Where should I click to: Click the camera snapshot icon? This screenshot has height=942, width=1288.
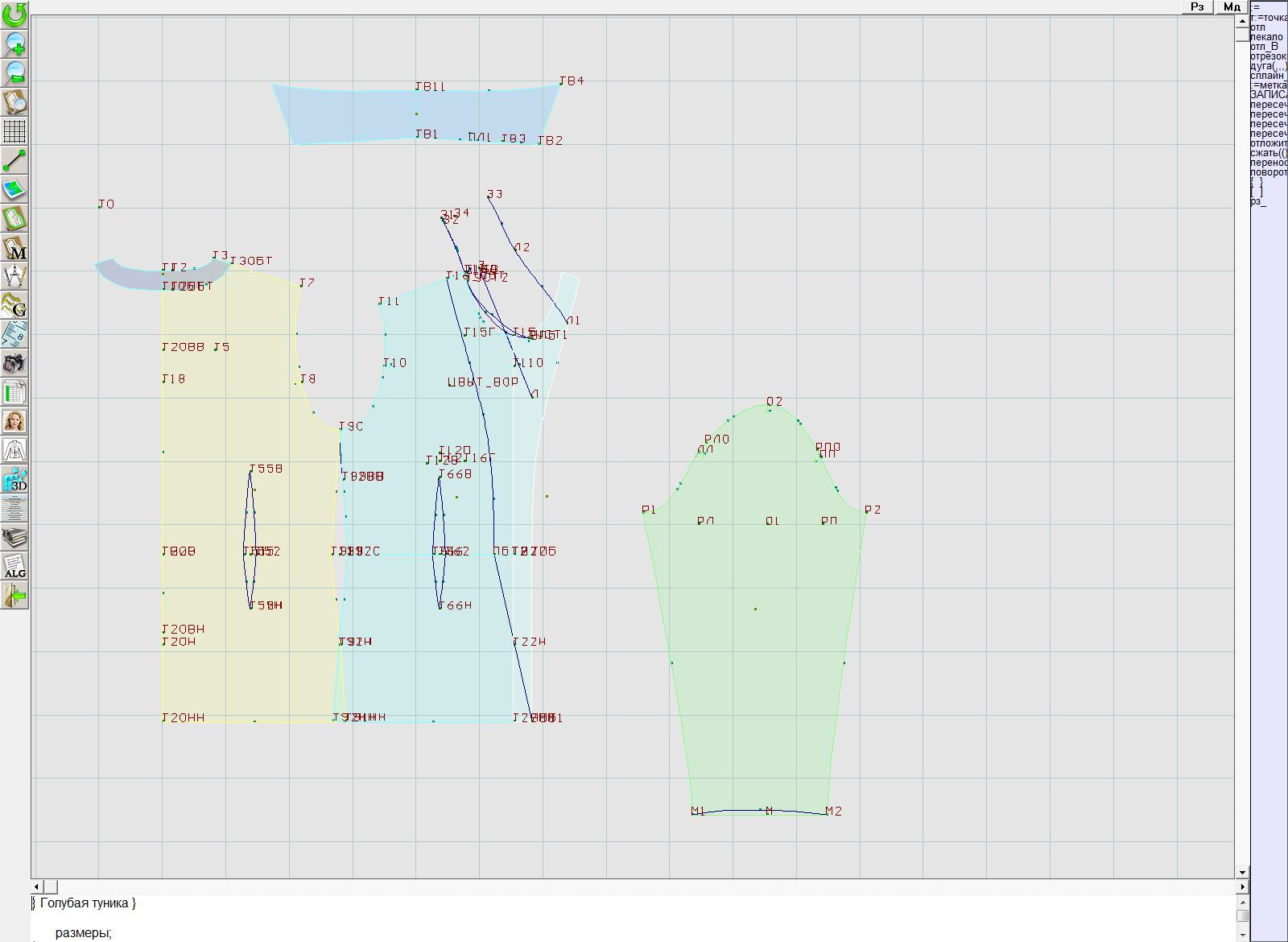(14, 363)
